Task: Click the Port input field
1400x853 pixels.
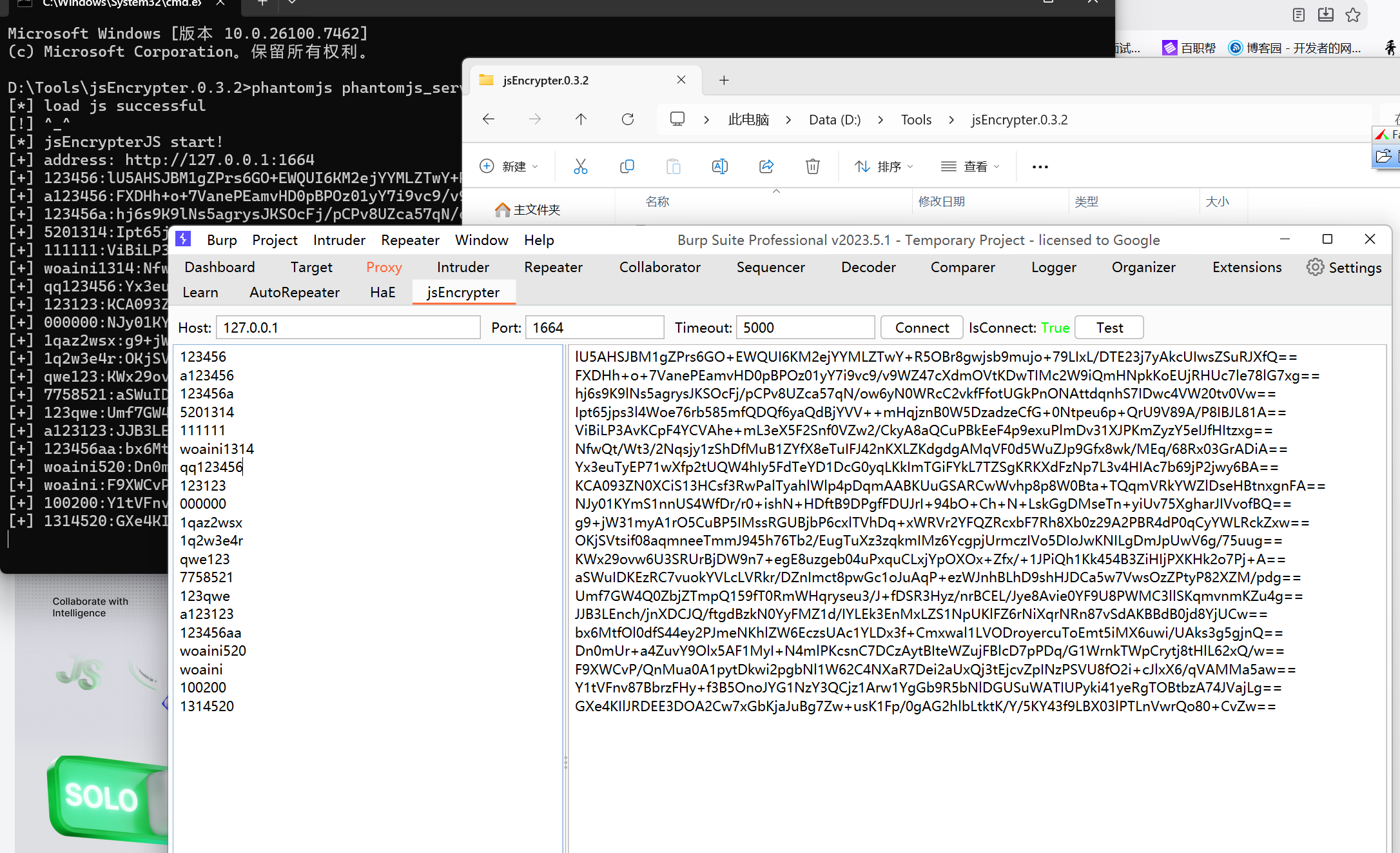Action: [594, 328]
